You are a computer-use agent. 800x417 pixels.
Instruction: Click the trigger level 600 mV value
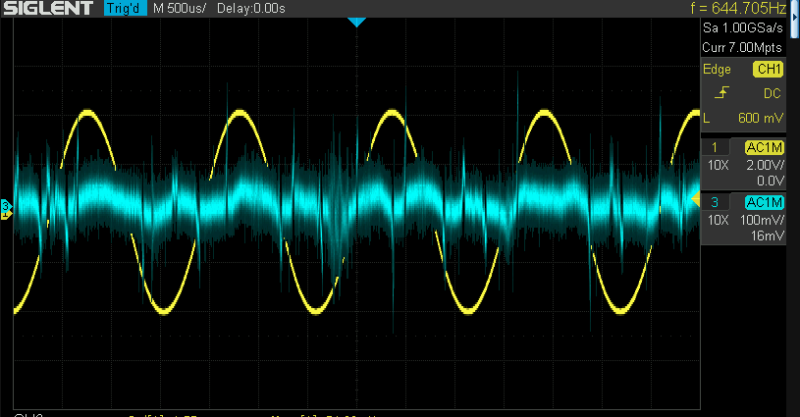(762, 118)
